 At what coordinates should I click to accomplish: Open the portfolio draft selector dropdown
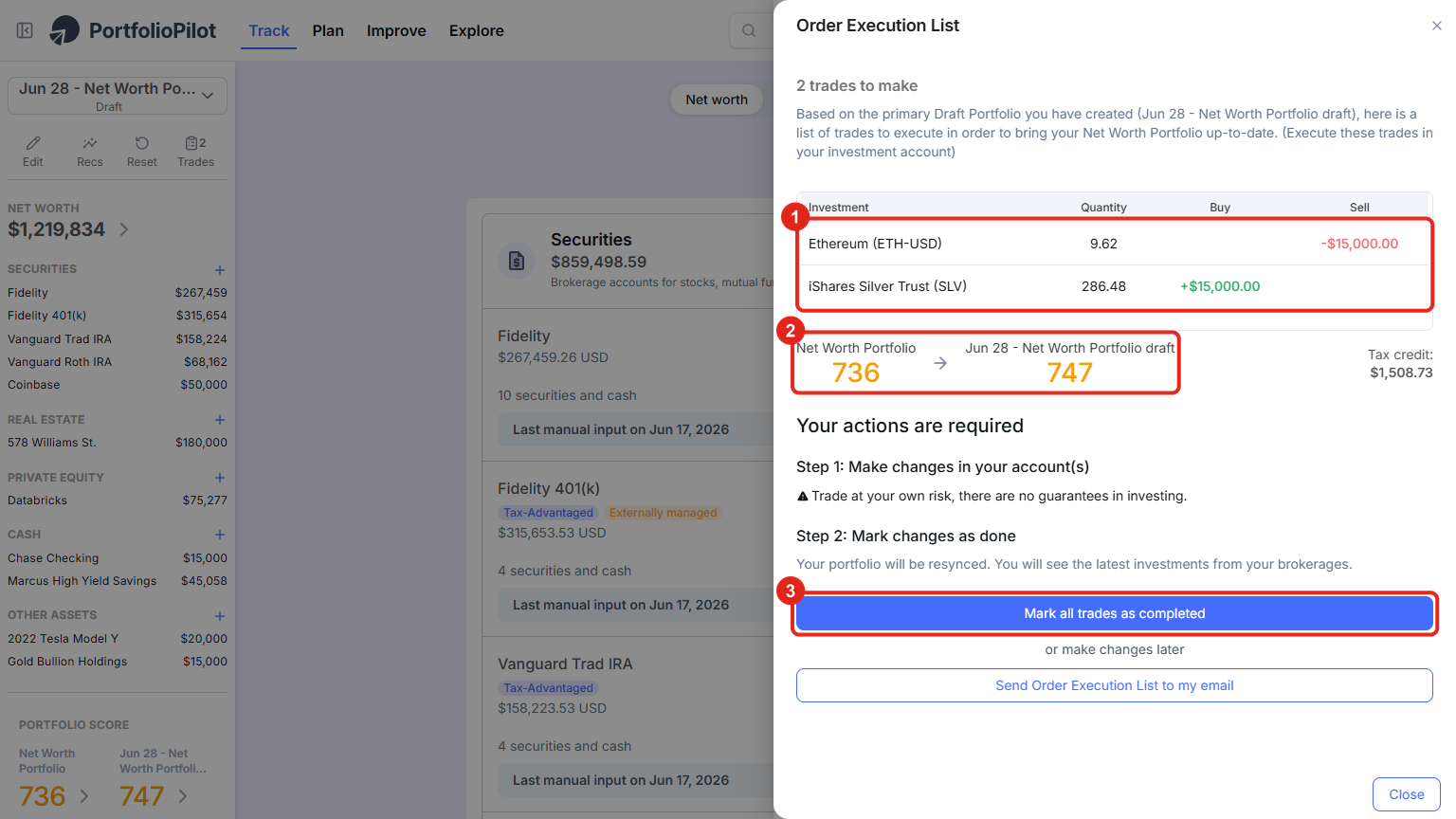point(118,96)
